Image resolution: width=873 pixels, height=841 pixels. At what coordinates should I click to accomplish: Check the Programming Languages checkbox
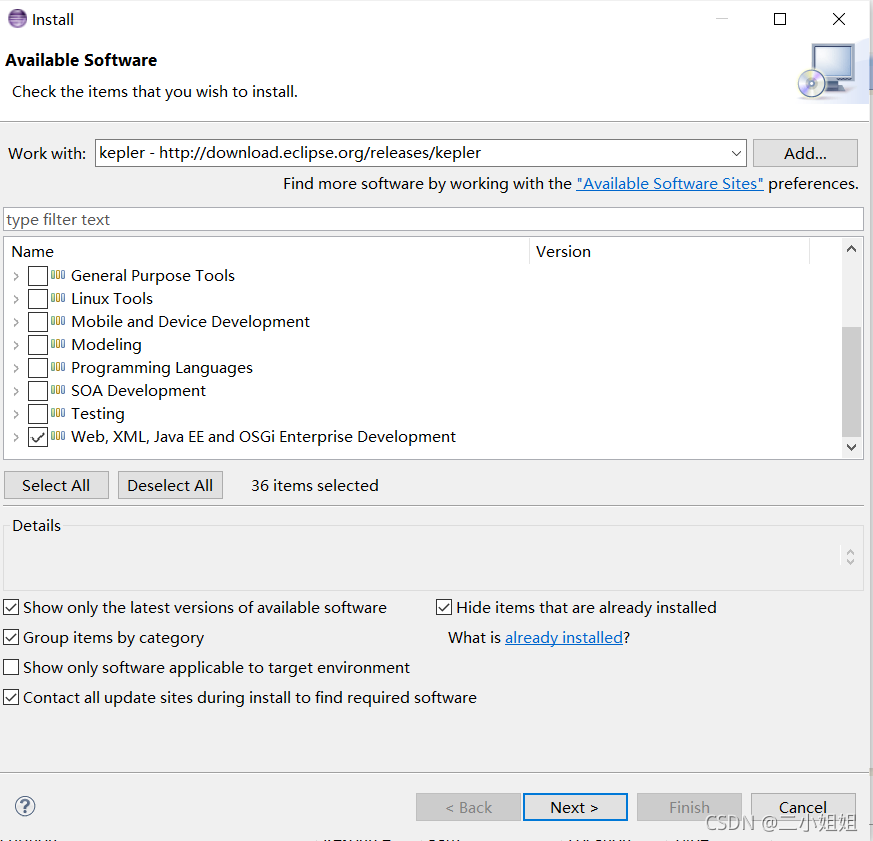38,368
